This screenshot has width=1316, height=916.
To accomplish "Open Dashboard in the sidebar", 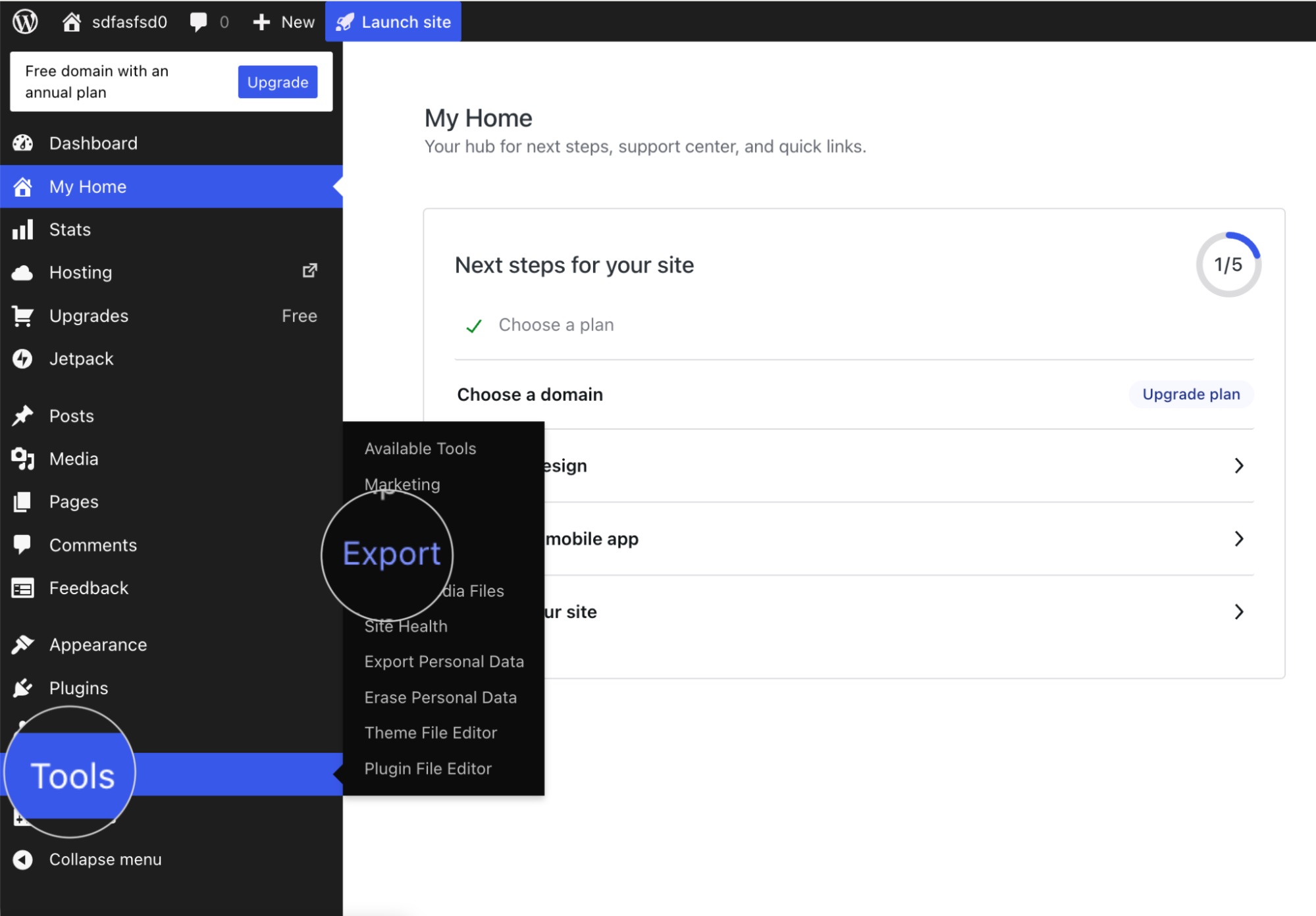I will 93,143.
